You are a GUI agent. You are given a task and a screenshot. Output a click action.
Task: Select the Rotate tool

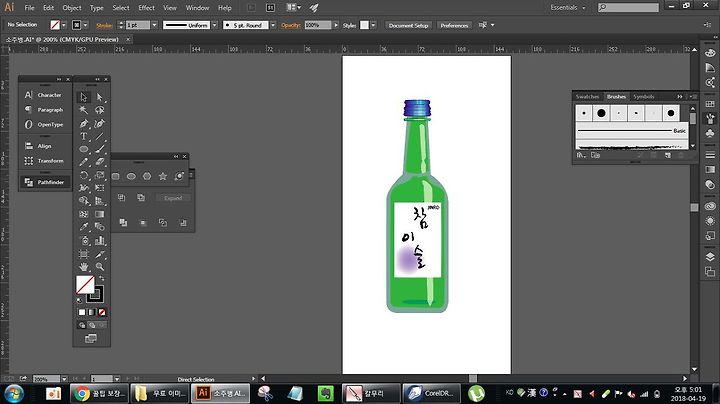[84, 175]
